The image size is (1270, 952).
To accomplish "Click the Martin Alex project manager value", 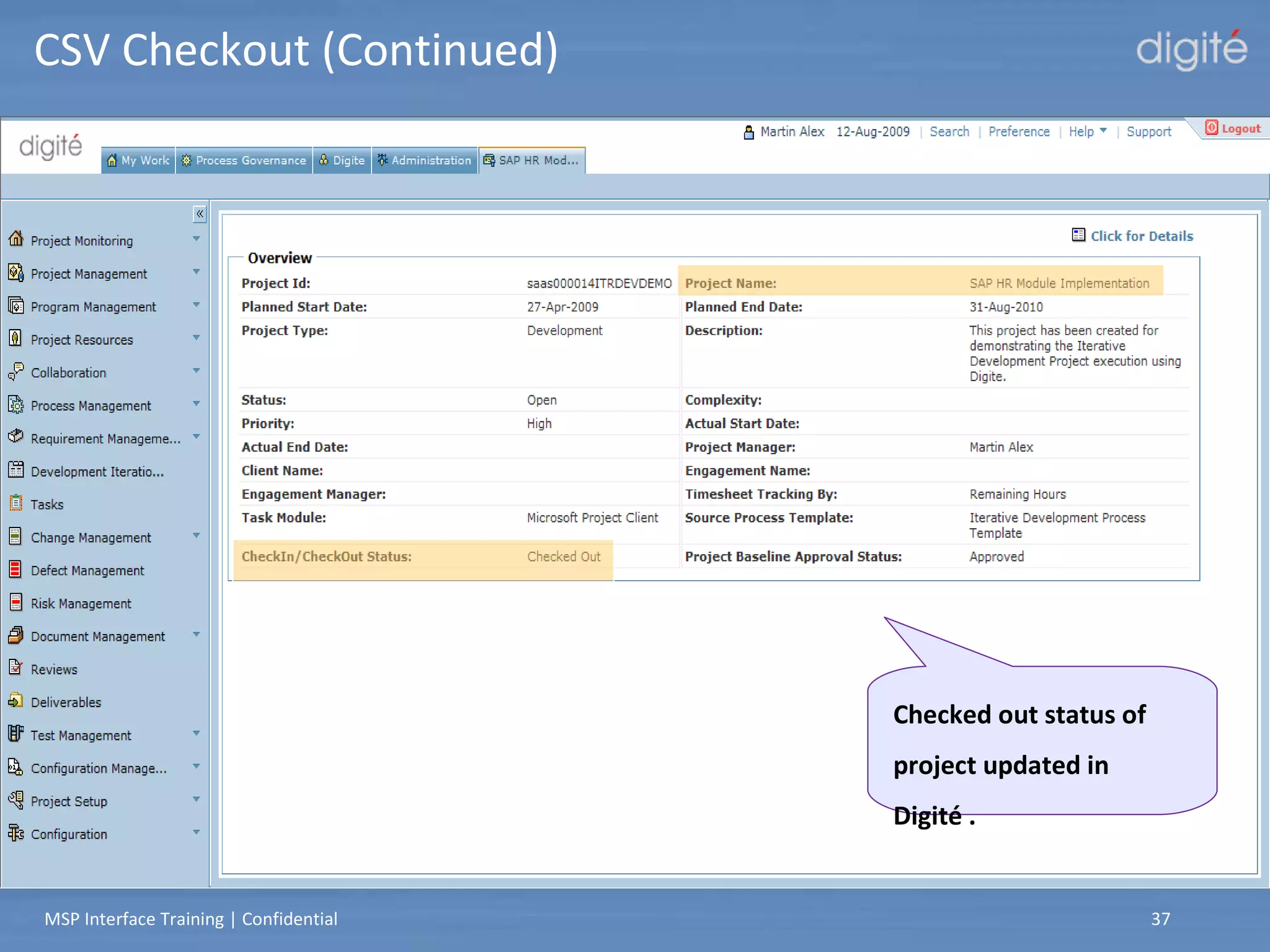I will [x=1001, y=447].
